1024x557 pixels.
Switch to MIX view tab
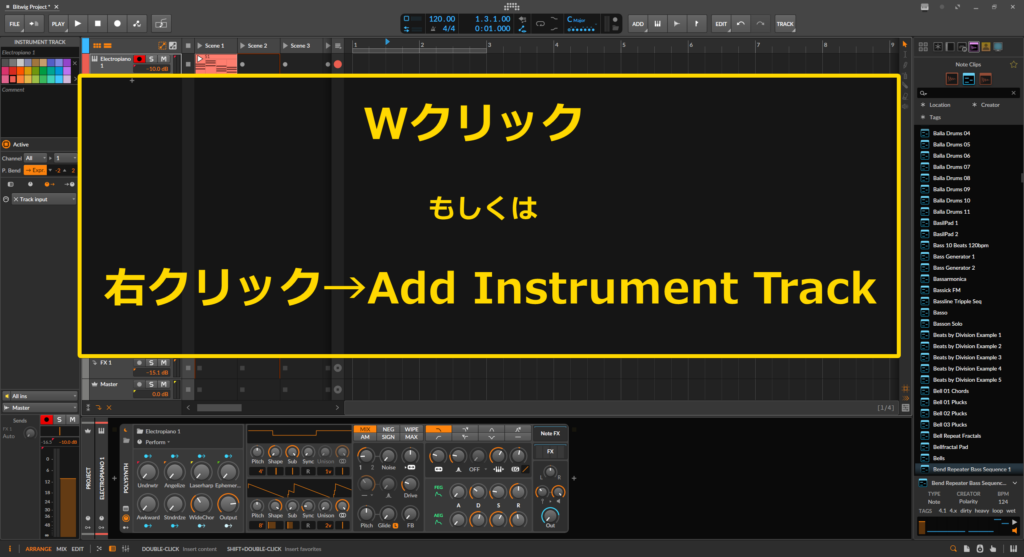61,549
